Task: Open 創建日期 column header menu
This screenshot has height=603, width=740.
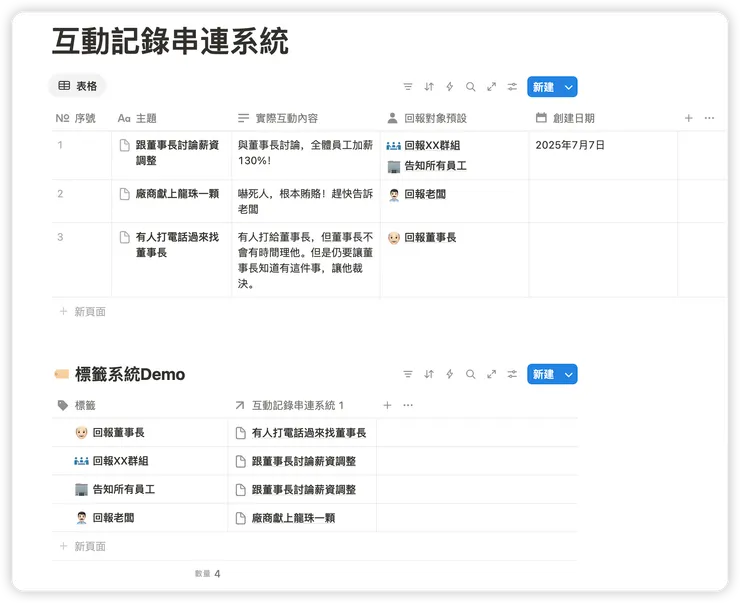Action: pos(565,118)
